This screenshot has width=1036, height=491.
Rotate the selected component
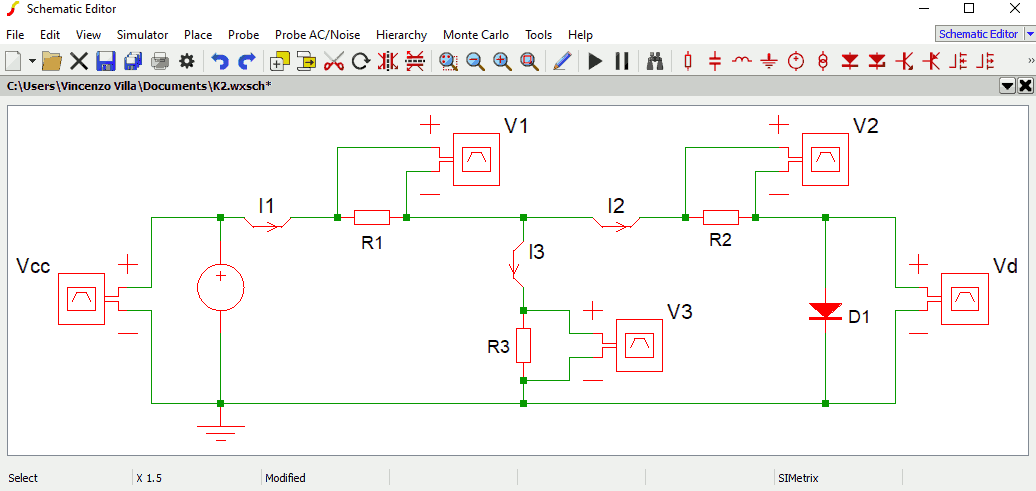[x=360, y=61]
